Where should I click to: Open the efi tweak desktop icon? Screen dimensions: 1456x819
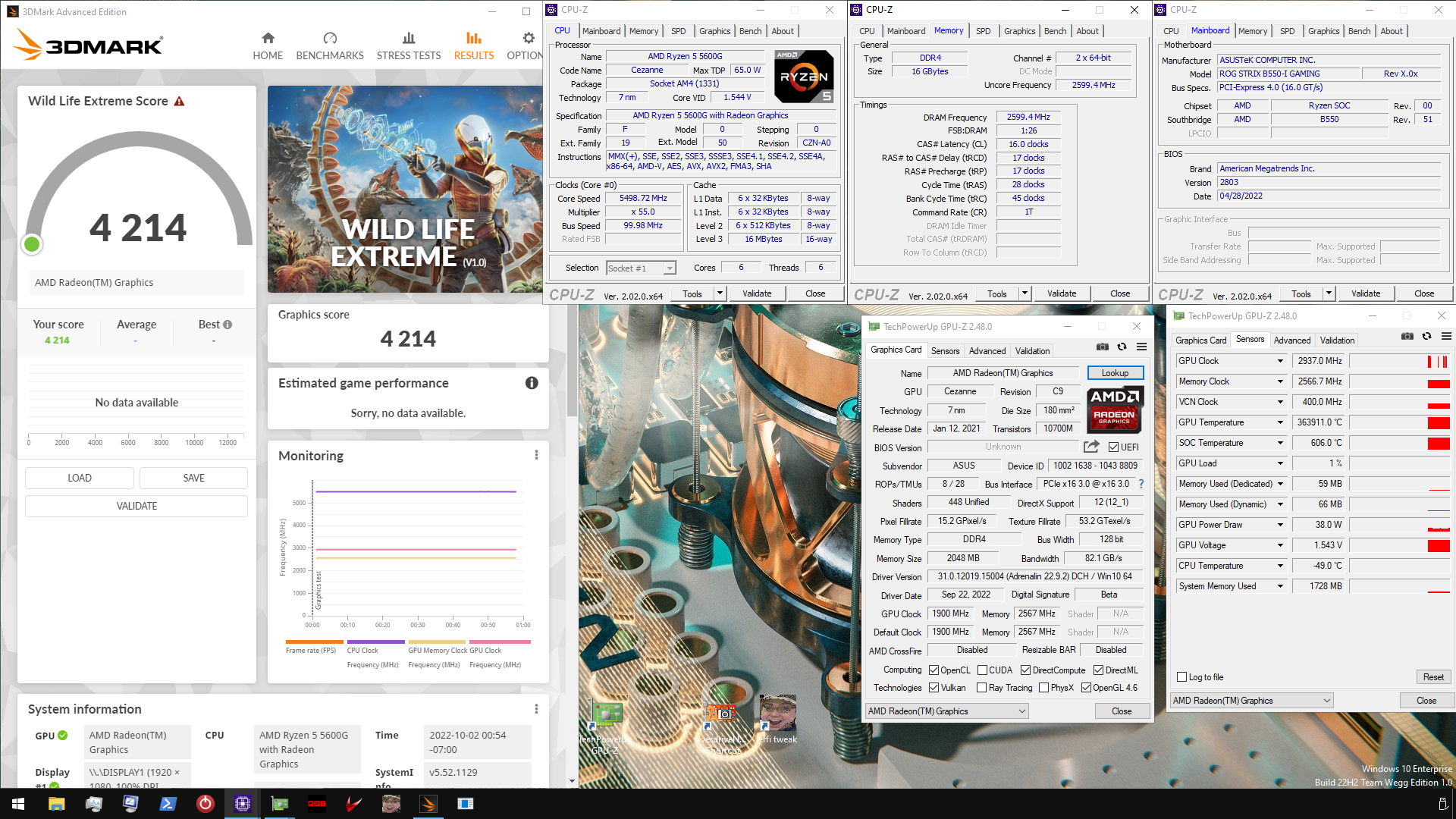[778, 719]
